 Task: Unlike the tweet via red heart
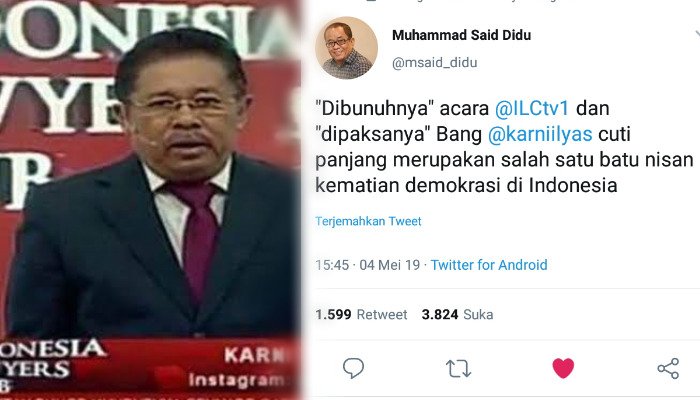pyautogui.click(x=563, y=368)
